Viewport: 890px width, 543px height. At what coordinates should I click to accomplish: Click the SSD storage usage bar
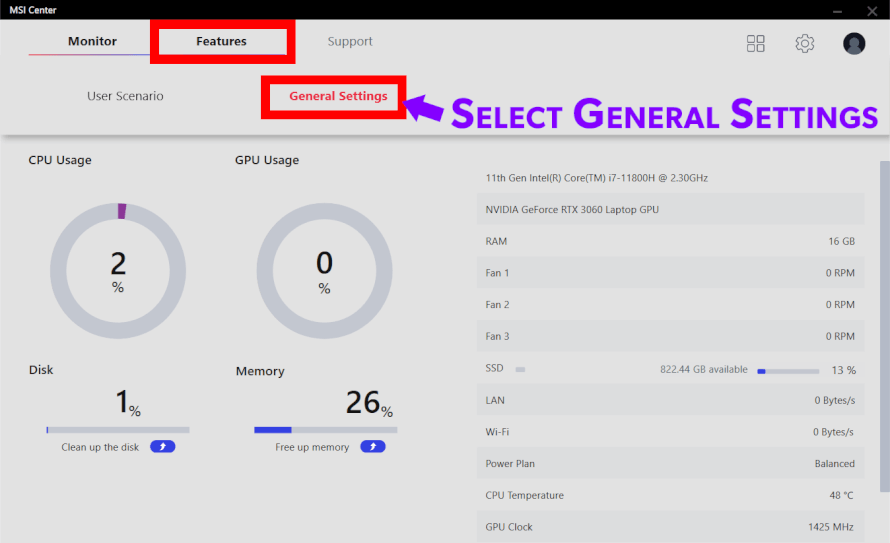787,370
